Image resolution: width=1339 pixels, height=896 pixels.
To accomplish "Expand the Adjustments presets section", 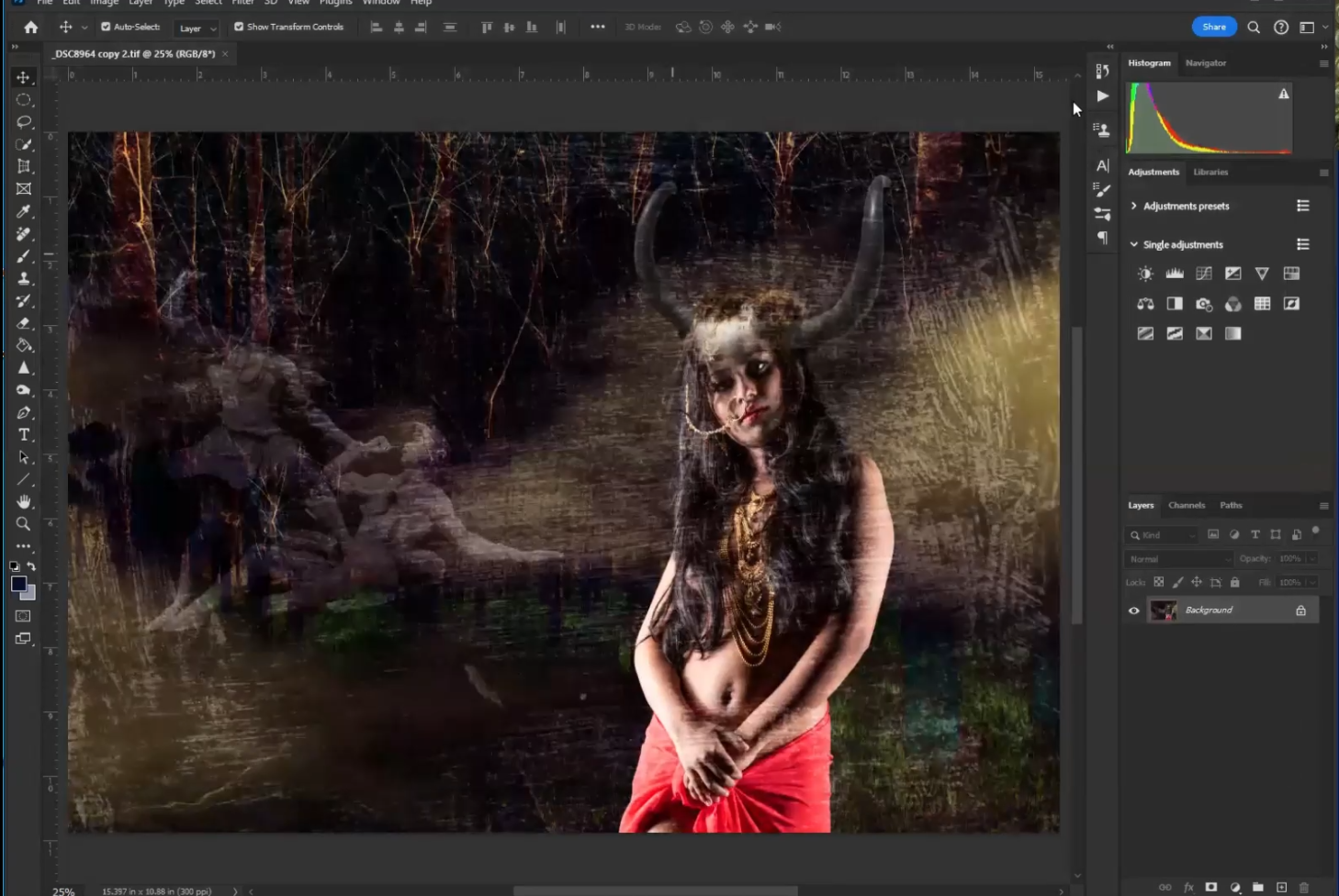I will [x=1134, y=206].
